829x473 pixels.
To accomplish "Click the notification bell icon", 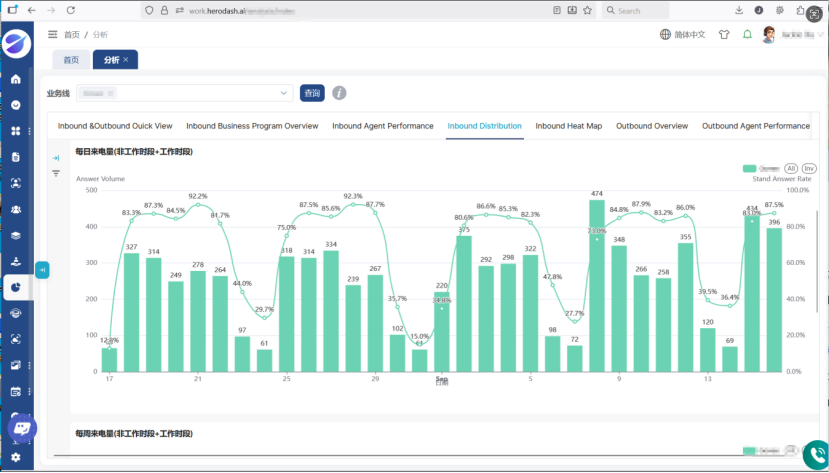I will tap(747, 34).
